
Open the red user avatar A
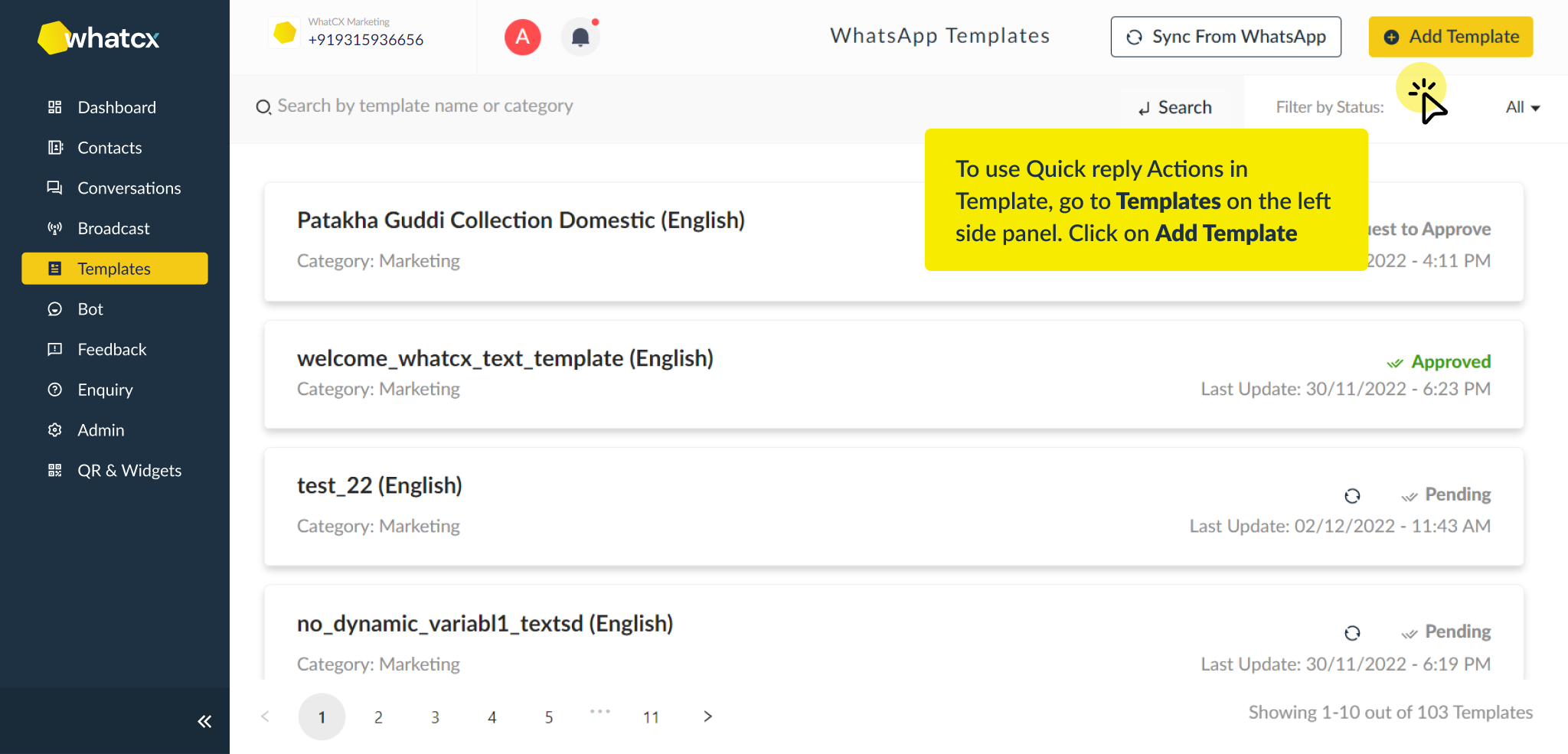[x=523, y=37]
